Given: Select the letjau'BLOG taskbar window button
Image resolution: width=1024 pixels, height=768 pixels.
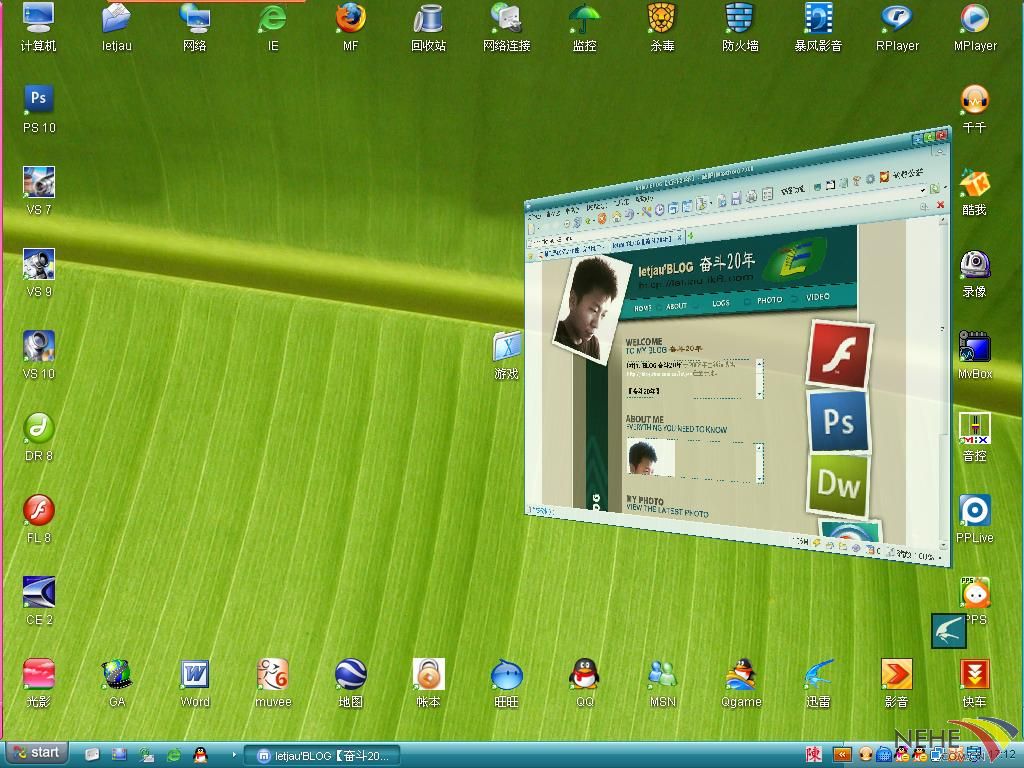Looking at the screenshot, I should coord(325,756).
